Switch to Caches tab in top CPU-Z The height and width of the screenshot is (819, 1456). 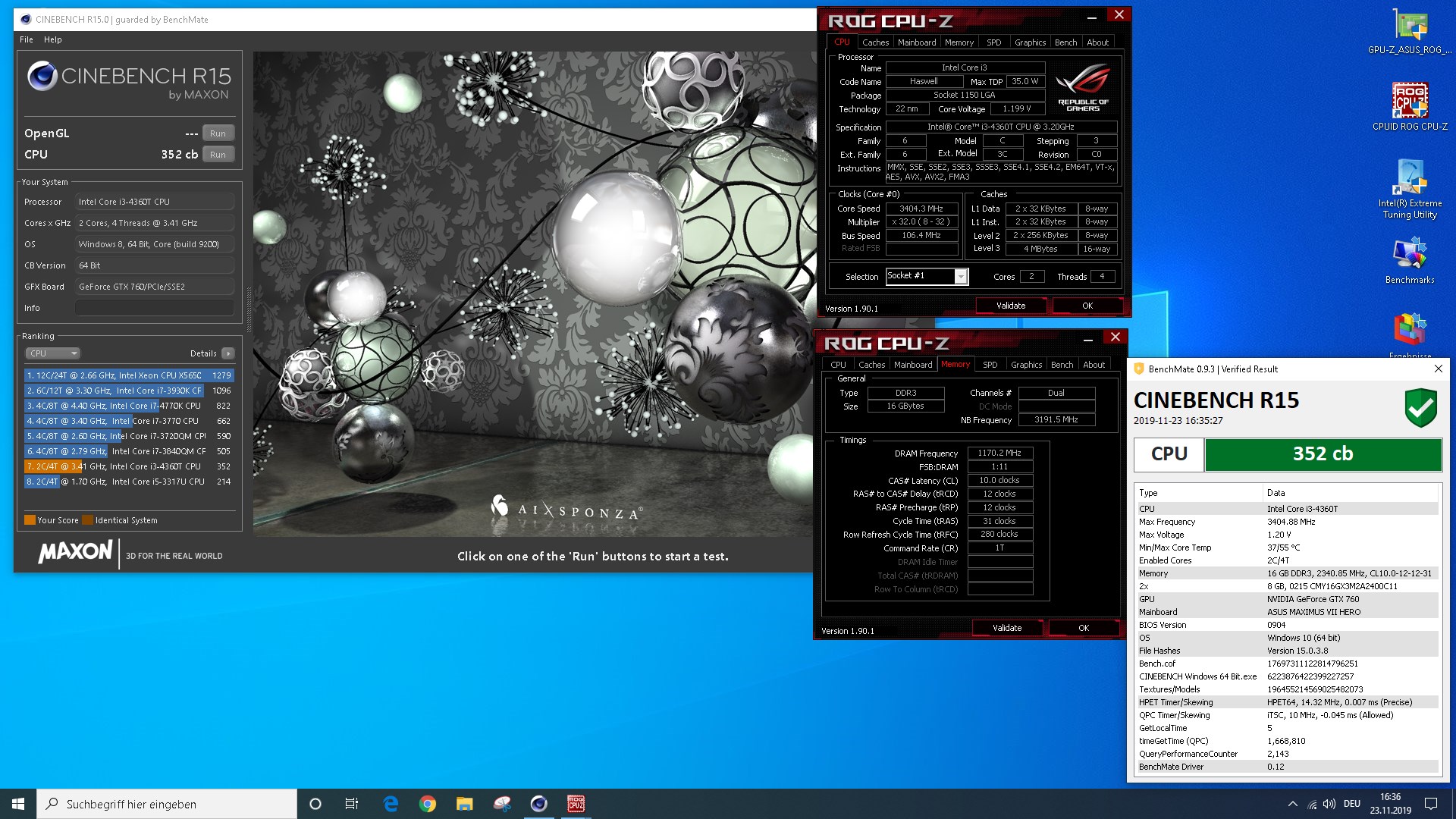click(x=875, y=42)
